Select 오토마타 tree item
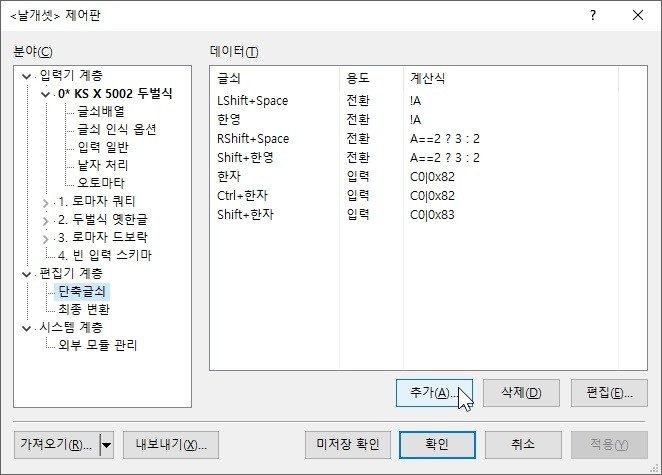Image resolution: width=662 pixels, height=475 pixels. pyautogui.click(x=101, y=182)
